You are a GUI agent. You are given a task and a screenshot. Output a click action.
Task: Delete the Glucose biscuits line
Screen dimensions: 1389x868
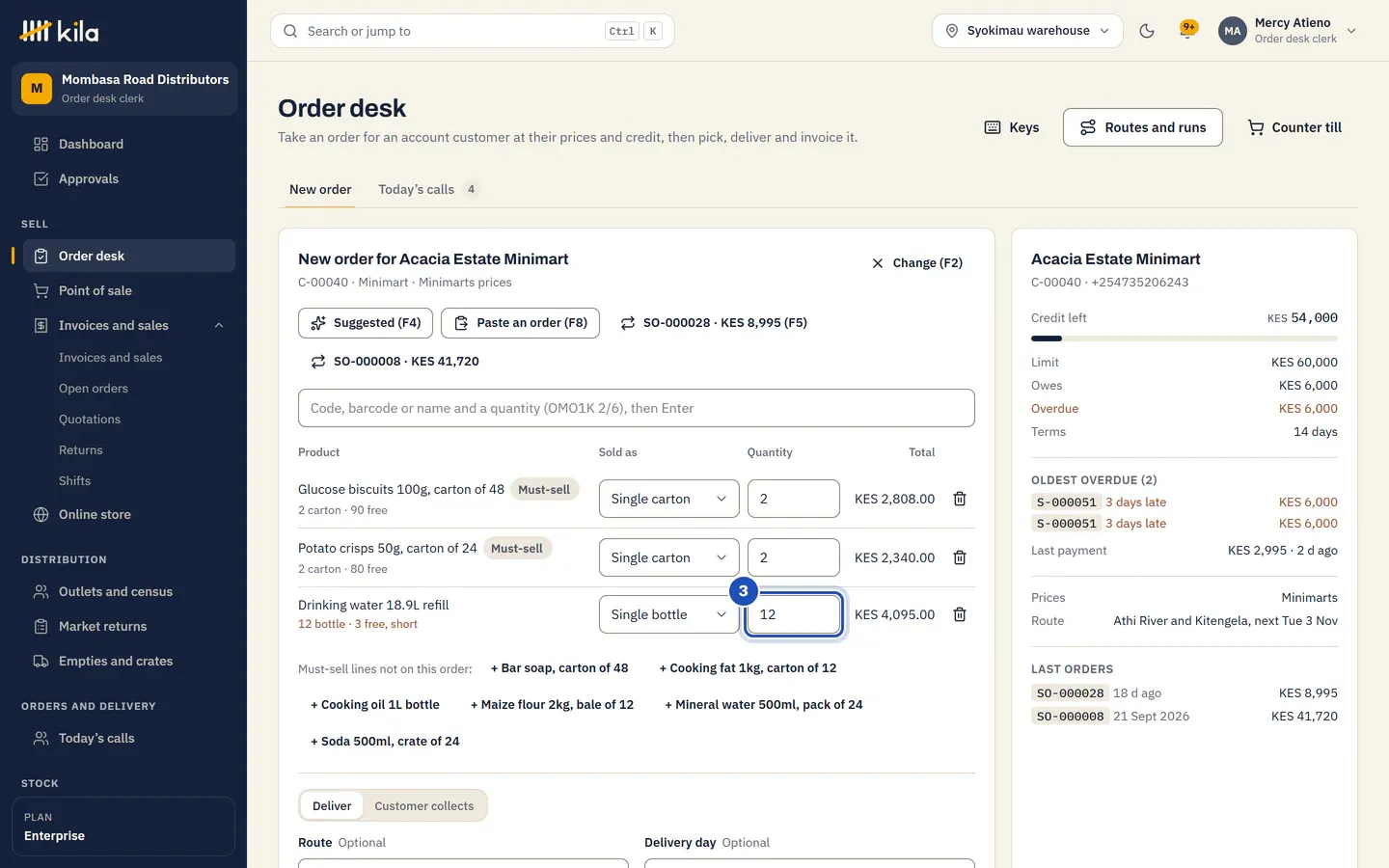pyautogui.click(x=960, y=499)
